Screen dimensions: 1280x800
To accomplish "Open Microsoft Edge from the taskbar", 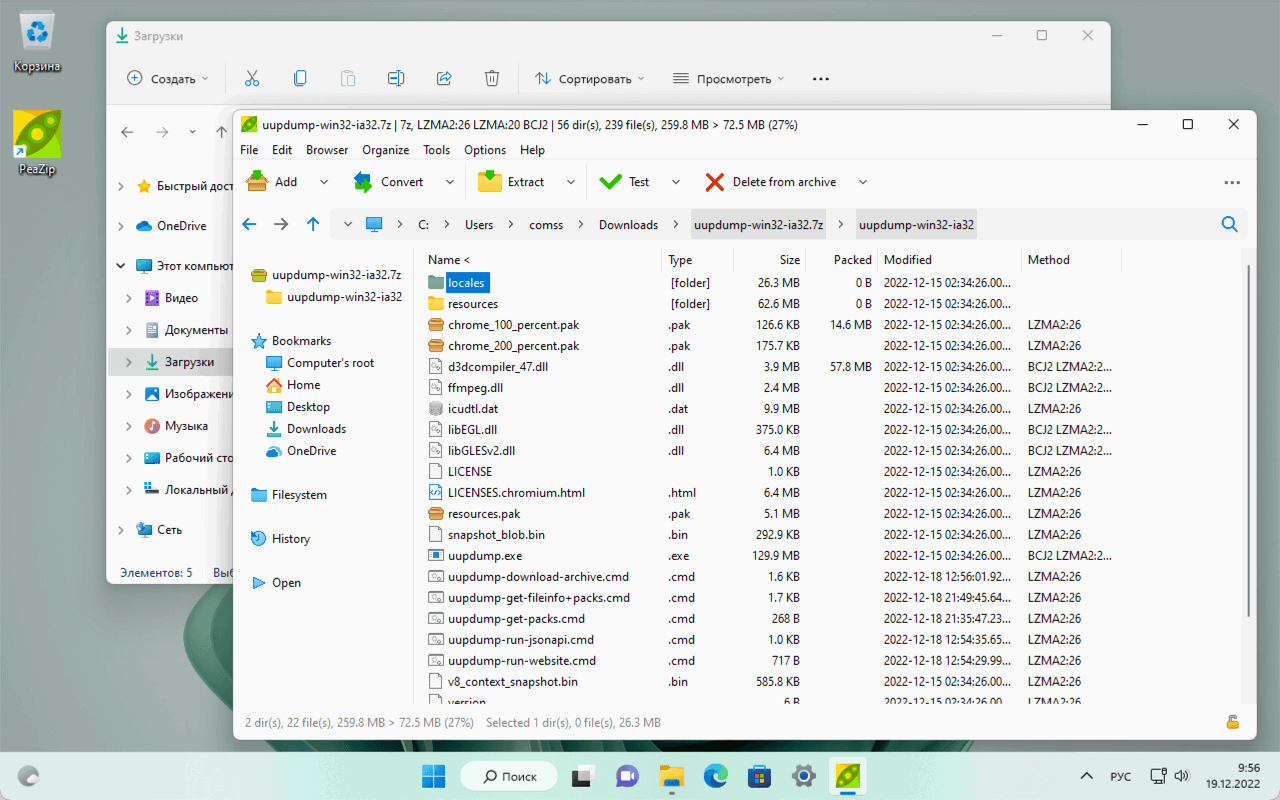I will (716, 776).
